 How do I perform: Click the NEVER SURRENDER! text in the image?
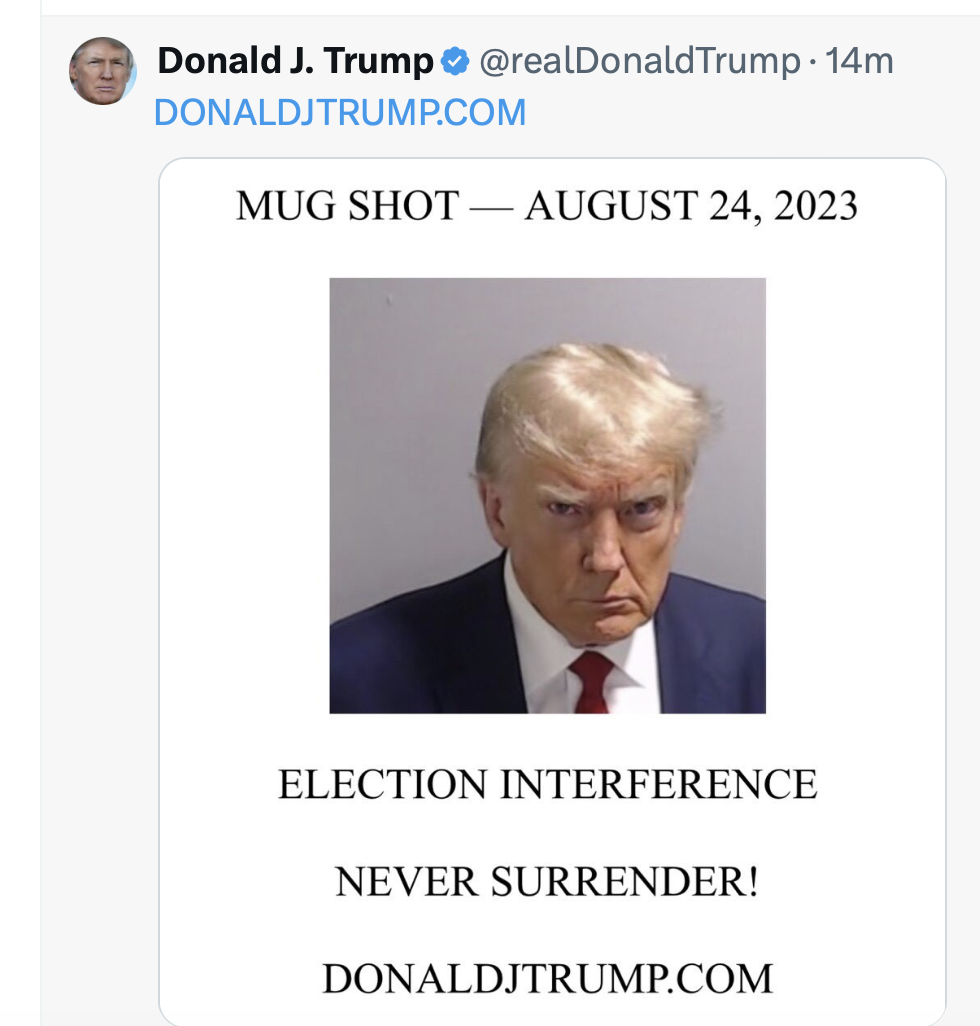click(x=547, y=881)
